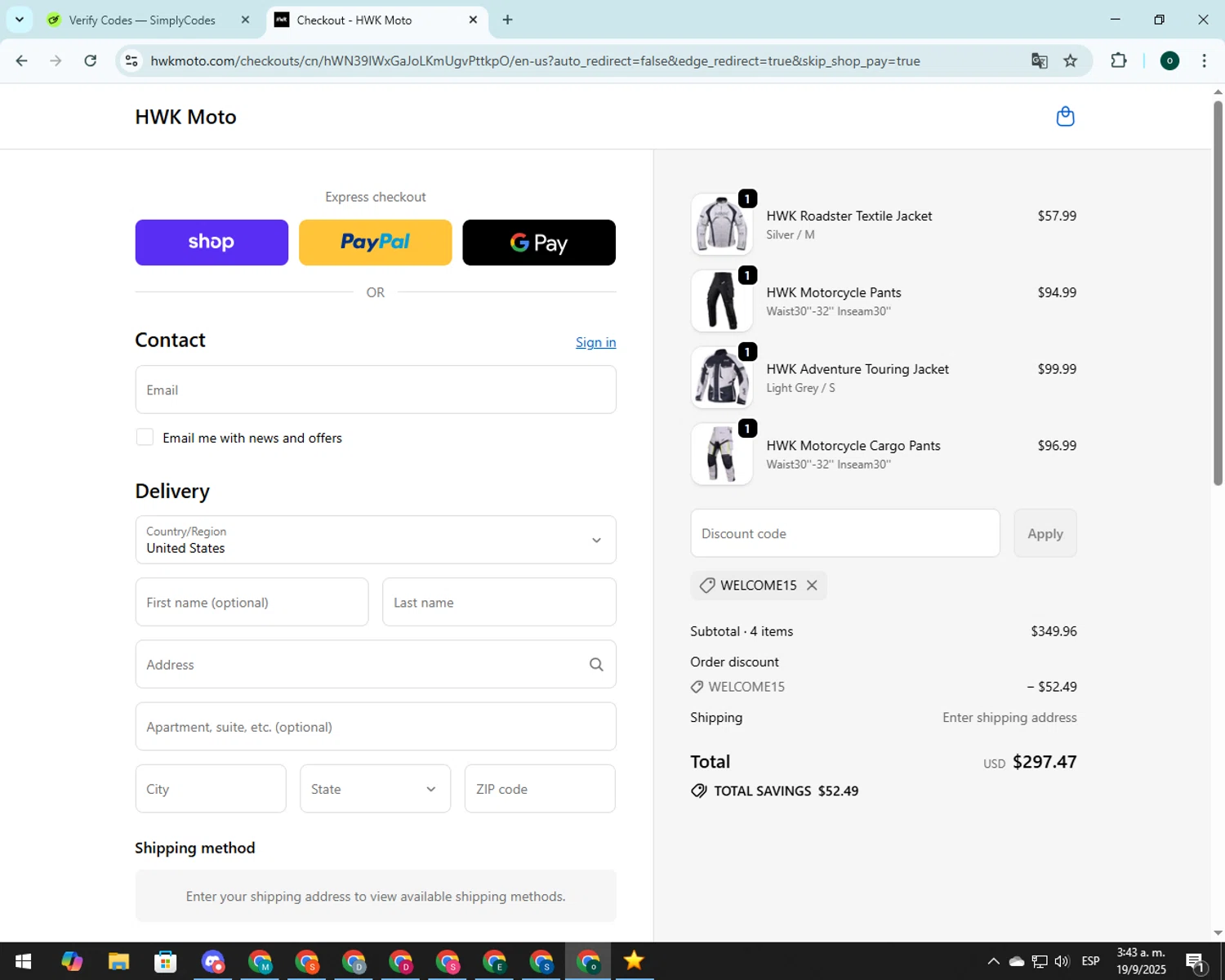Click the Subtotal · 4 items label
Image resolution: width=1225 pixels, height=980 pixels.
[742, 631]
